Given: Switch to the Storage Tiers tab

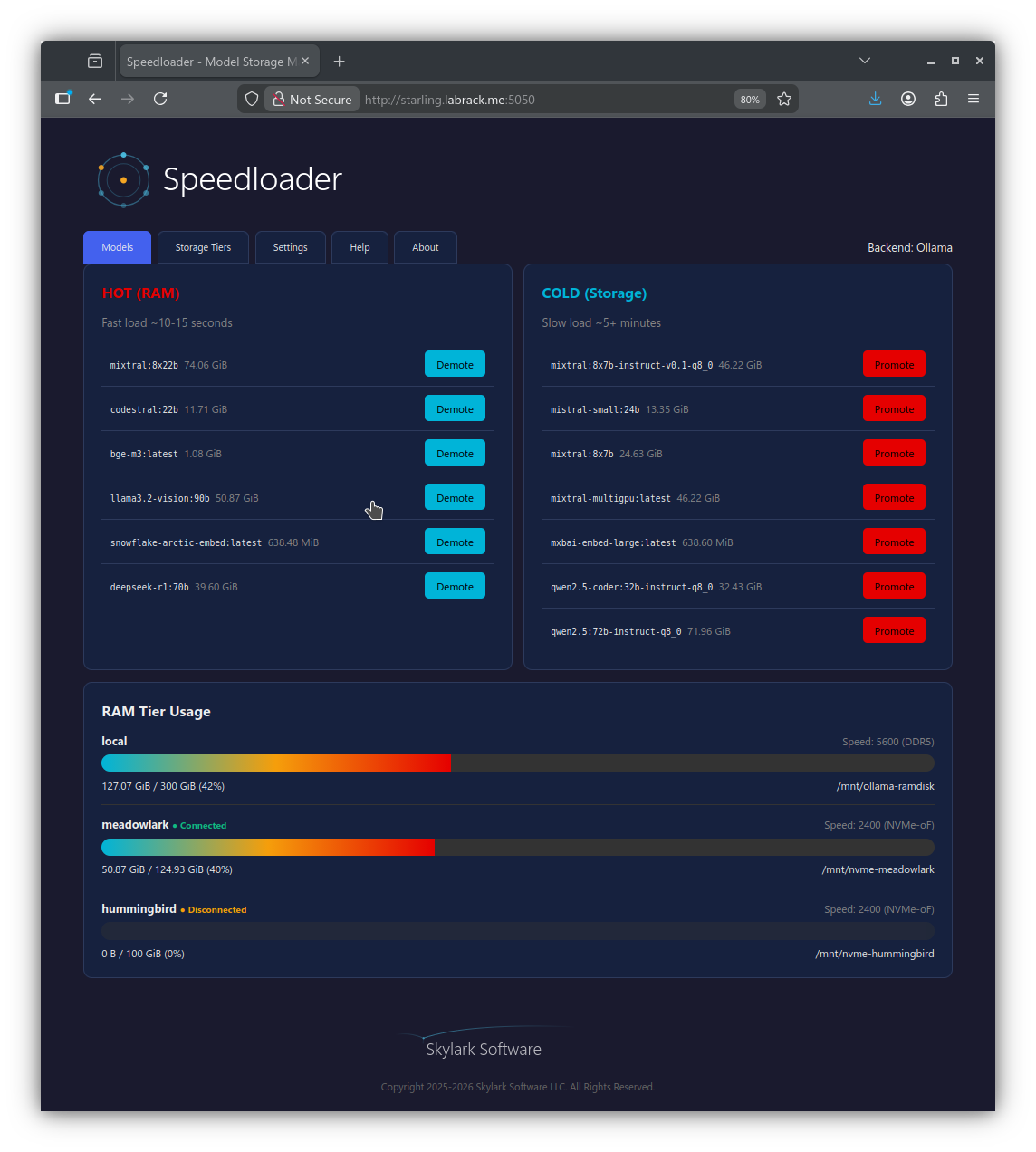Looking at the screenshot, I should tap(203, 246).
